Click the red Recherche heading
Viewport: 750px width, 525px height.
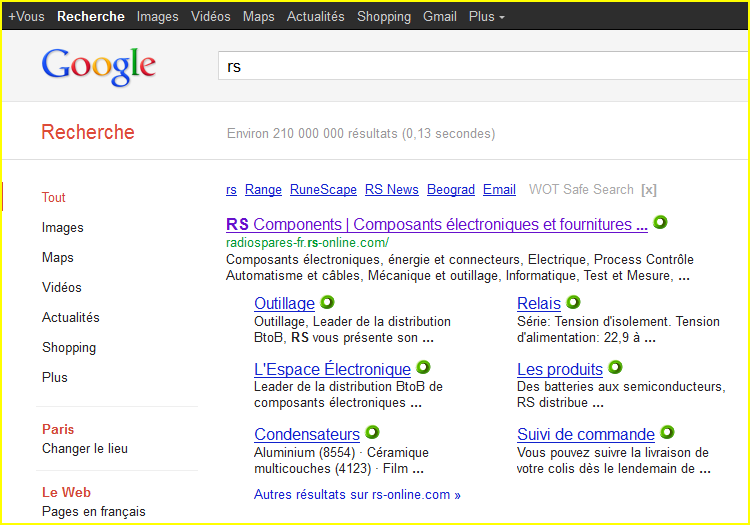click(88, 132)
